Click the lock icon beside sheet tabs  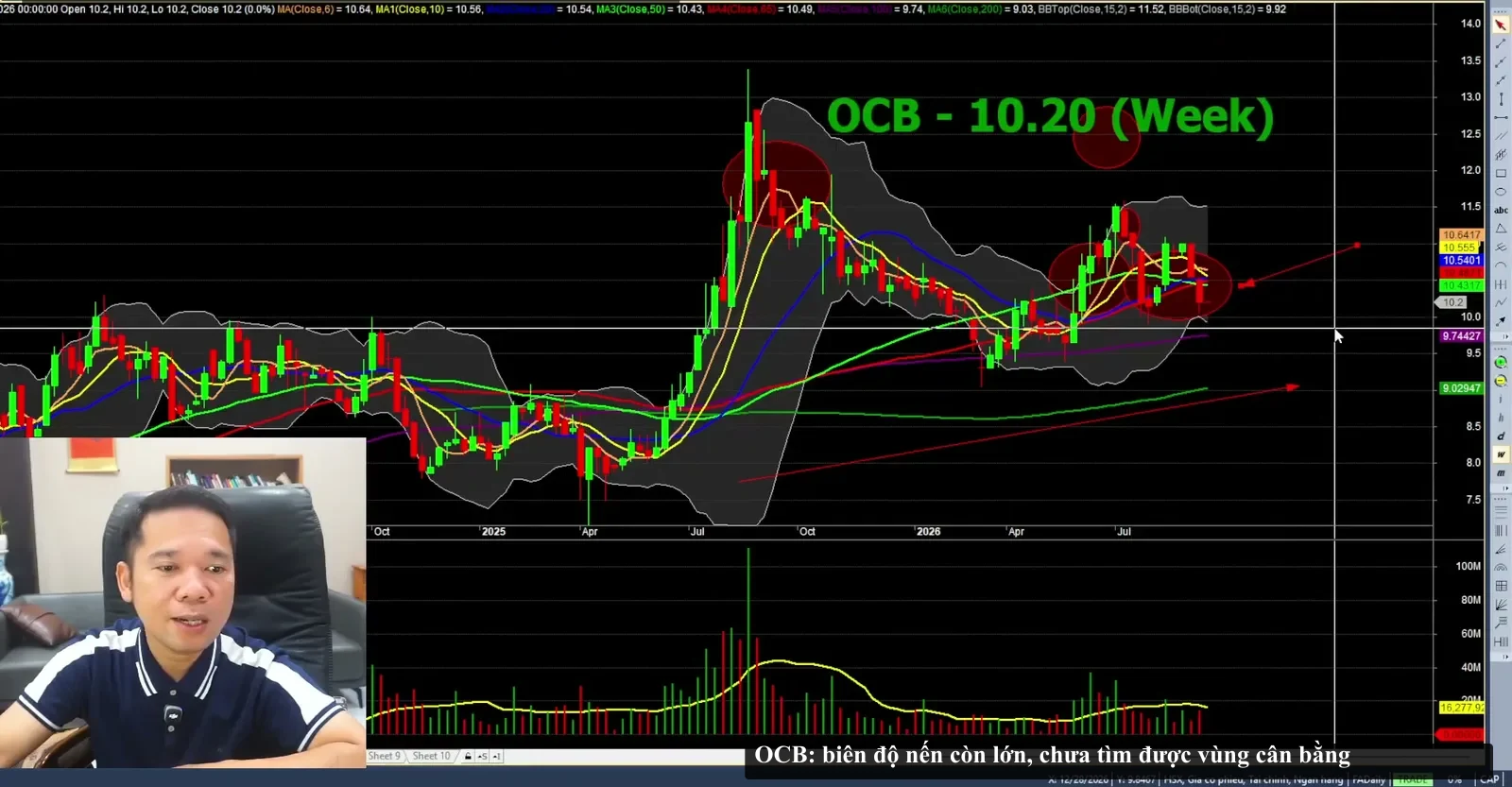point(468,757)
